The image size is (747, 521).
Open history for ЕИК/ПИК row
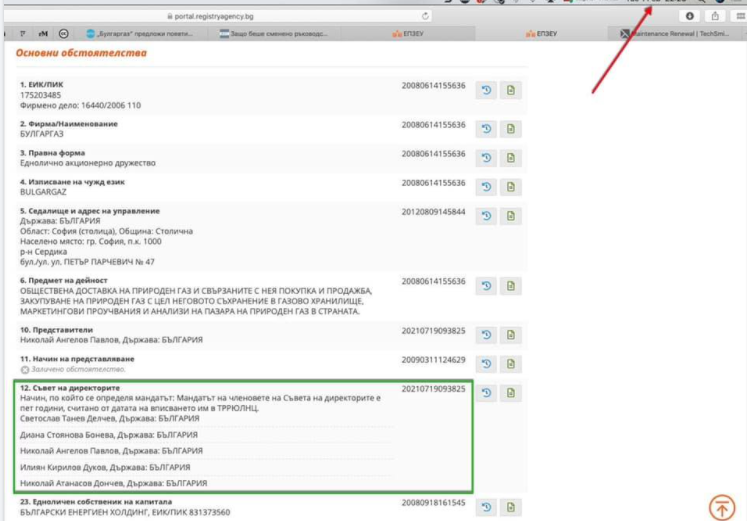[x=486, y=91]
